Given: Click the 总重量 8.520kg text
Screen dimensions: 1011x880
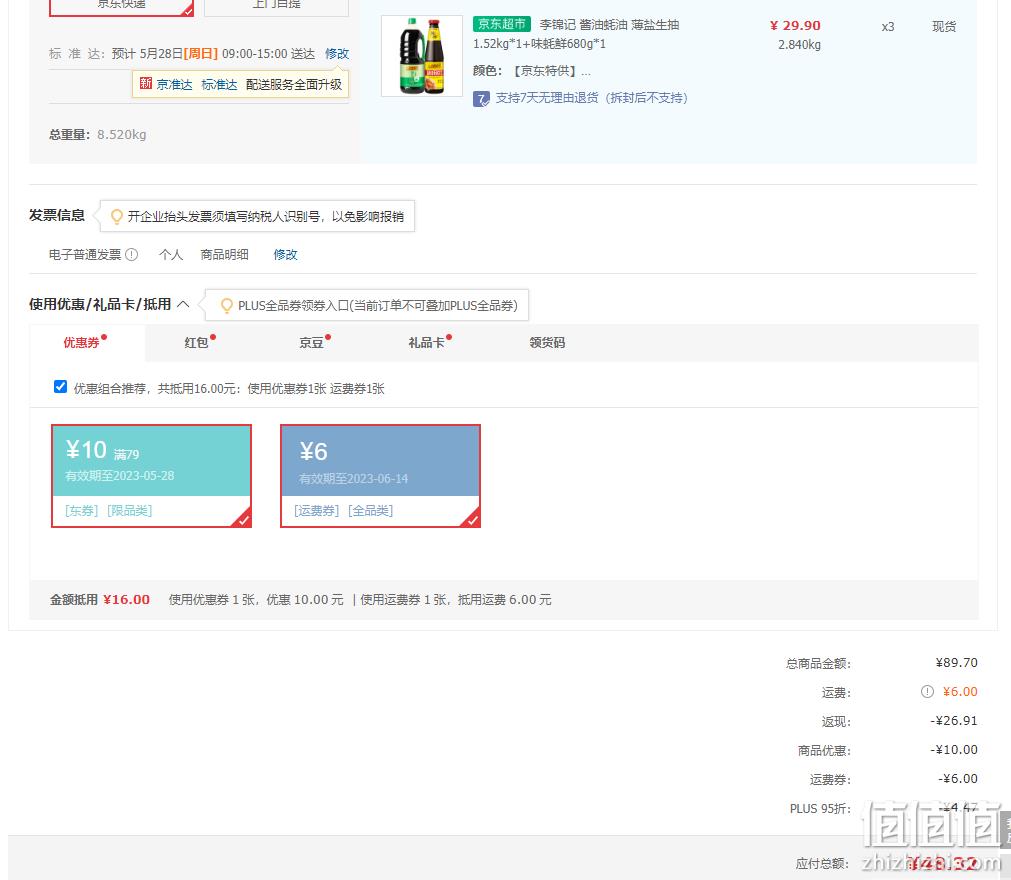Looking at the screenshot, I should (x=97, y=135).
